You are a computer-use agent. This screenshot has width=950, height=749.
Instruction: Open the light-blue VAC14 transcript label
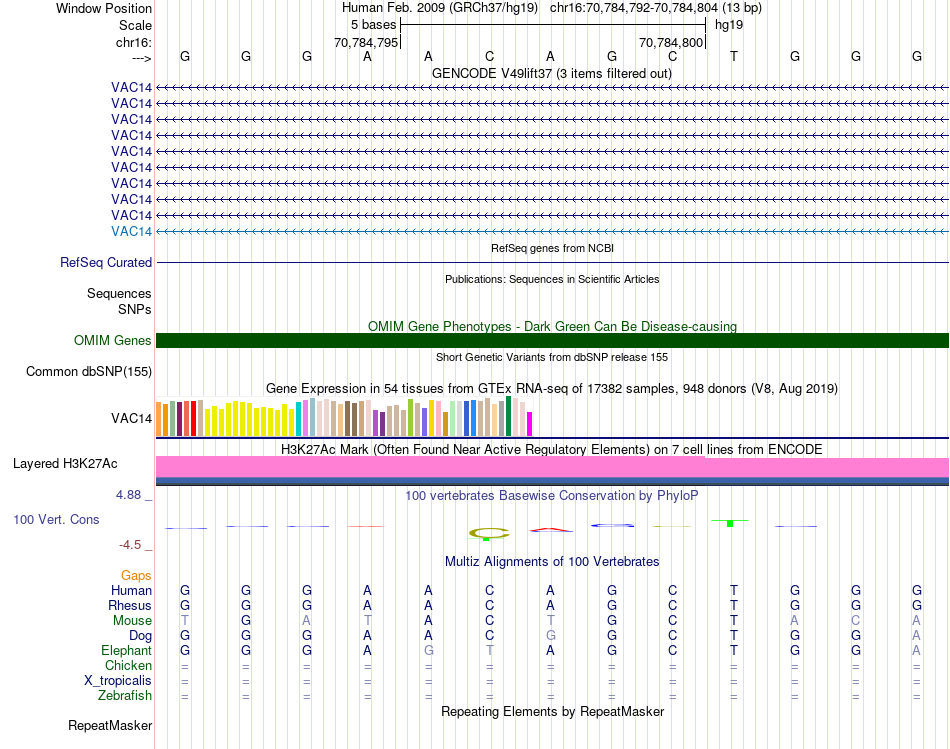[x=131, y=231]
